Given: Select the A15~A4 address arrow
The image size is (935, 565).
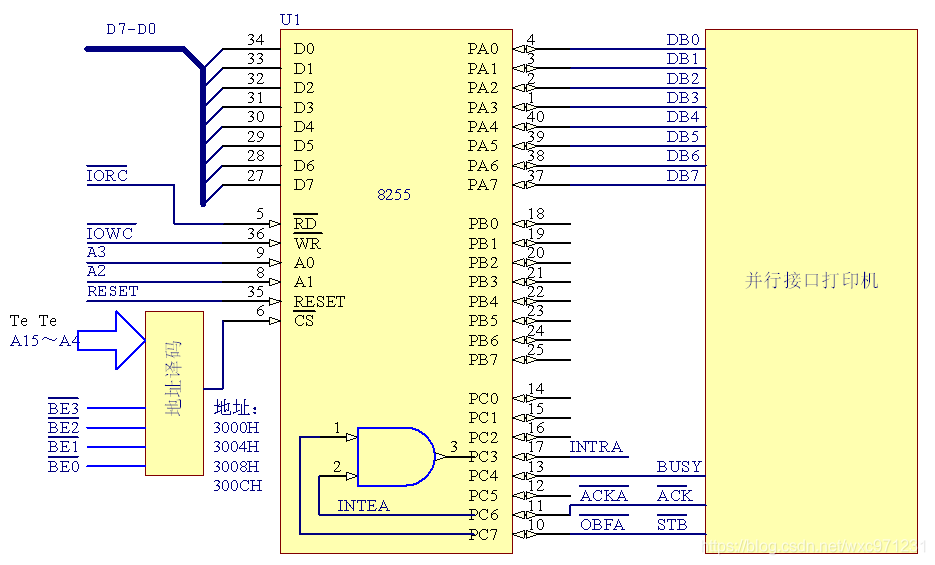Looking at the screenshot, I should point(112,341).
